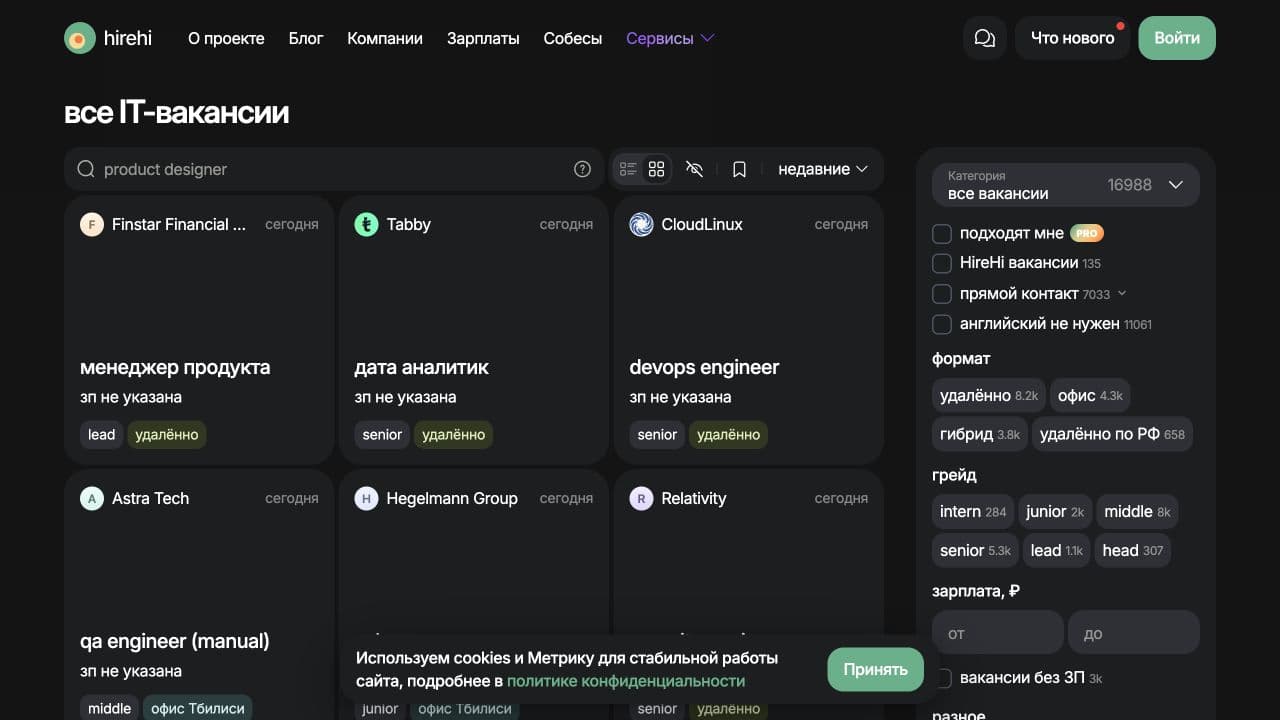
Task: Click the middle tag on qa engineer card
Action: (x=110, y=708)
